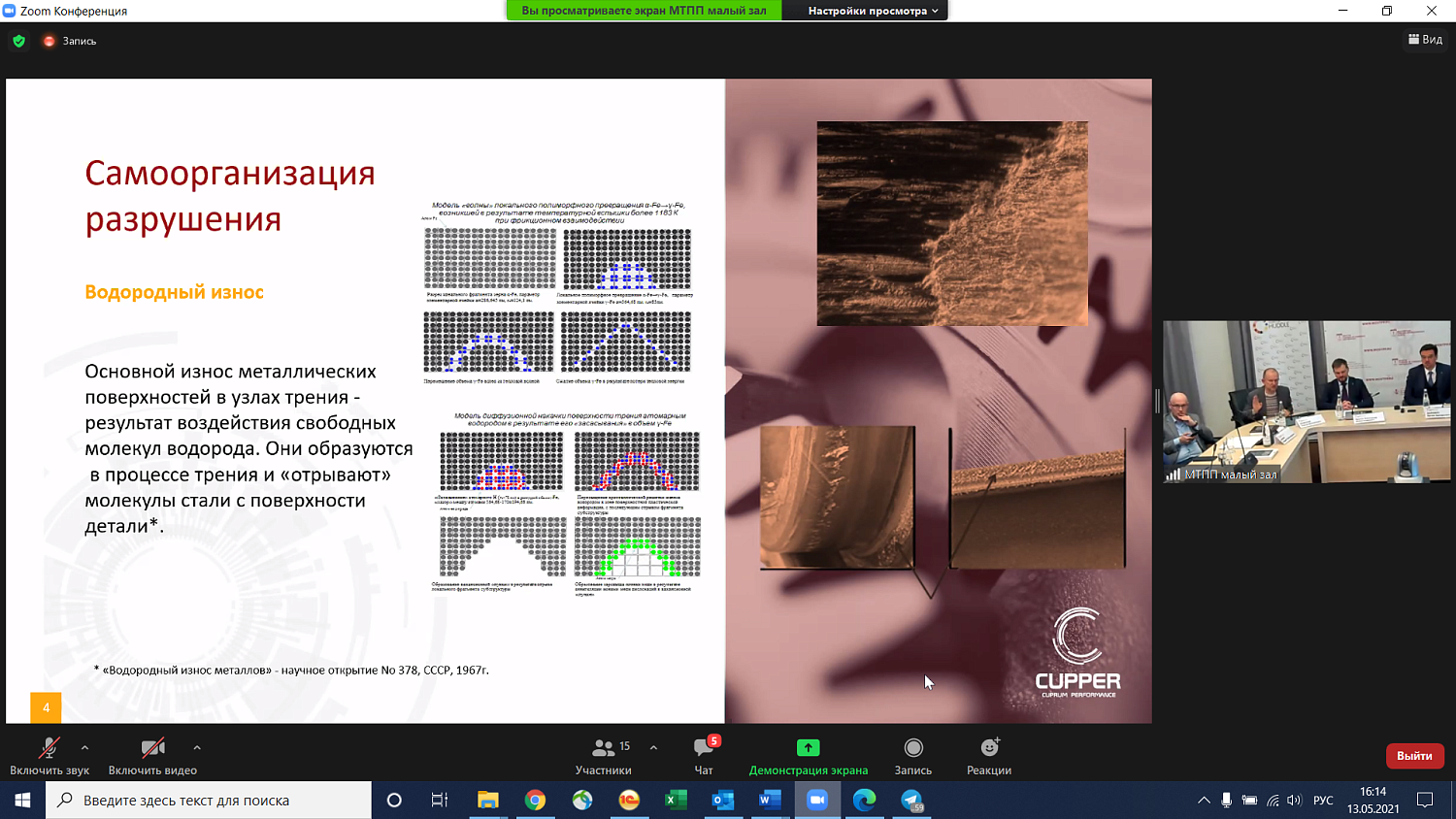Open the volume tray icon
The image size is (1456, 819).
pyautogui.click(x=1294, y=800)
